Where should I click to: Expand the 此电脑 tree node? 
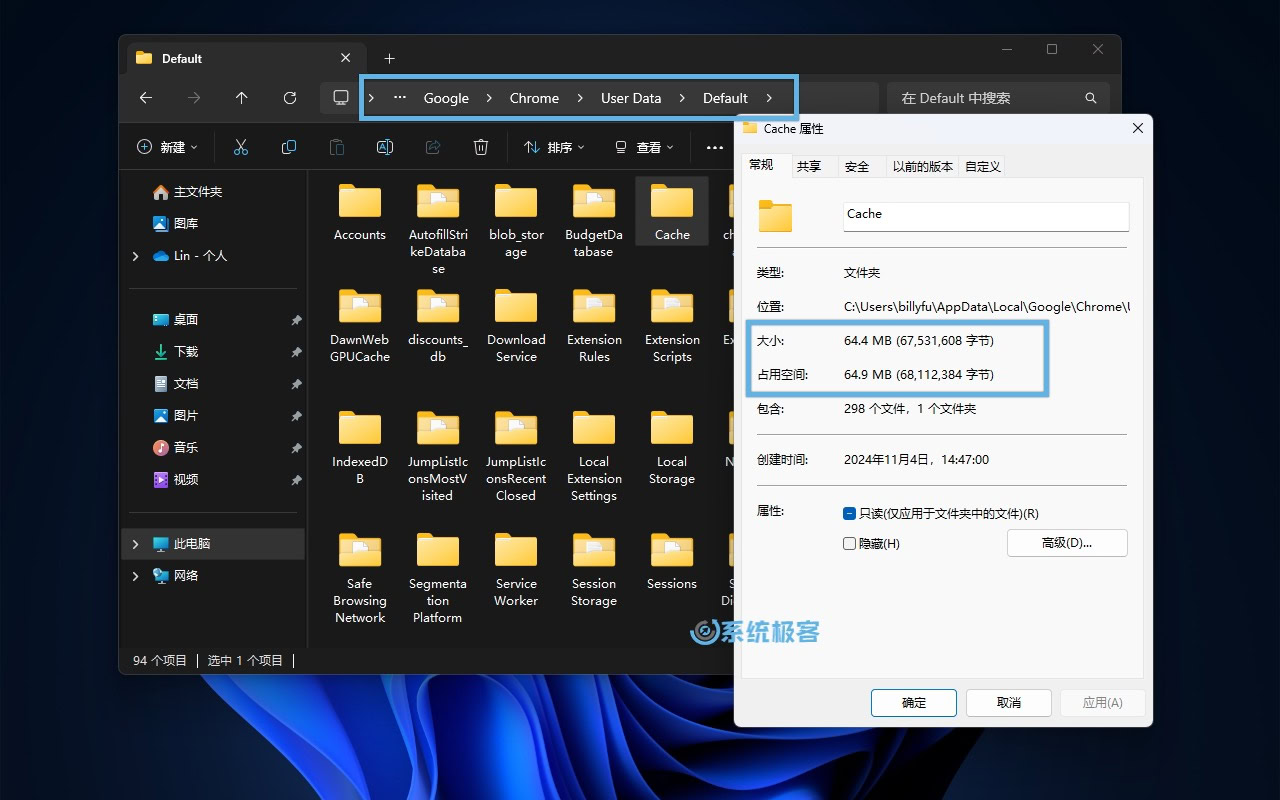136,544
